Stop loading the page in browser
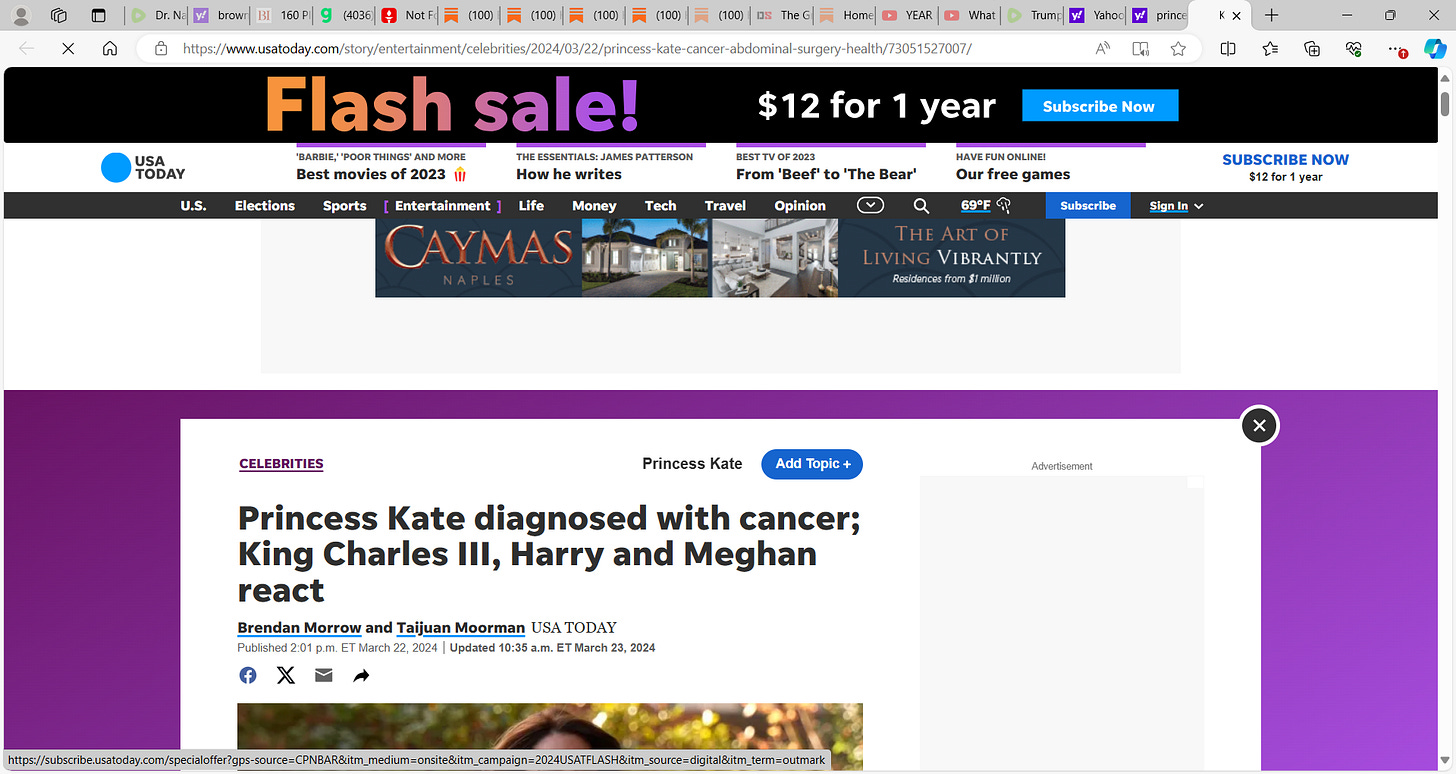 (x=68, y=48)
